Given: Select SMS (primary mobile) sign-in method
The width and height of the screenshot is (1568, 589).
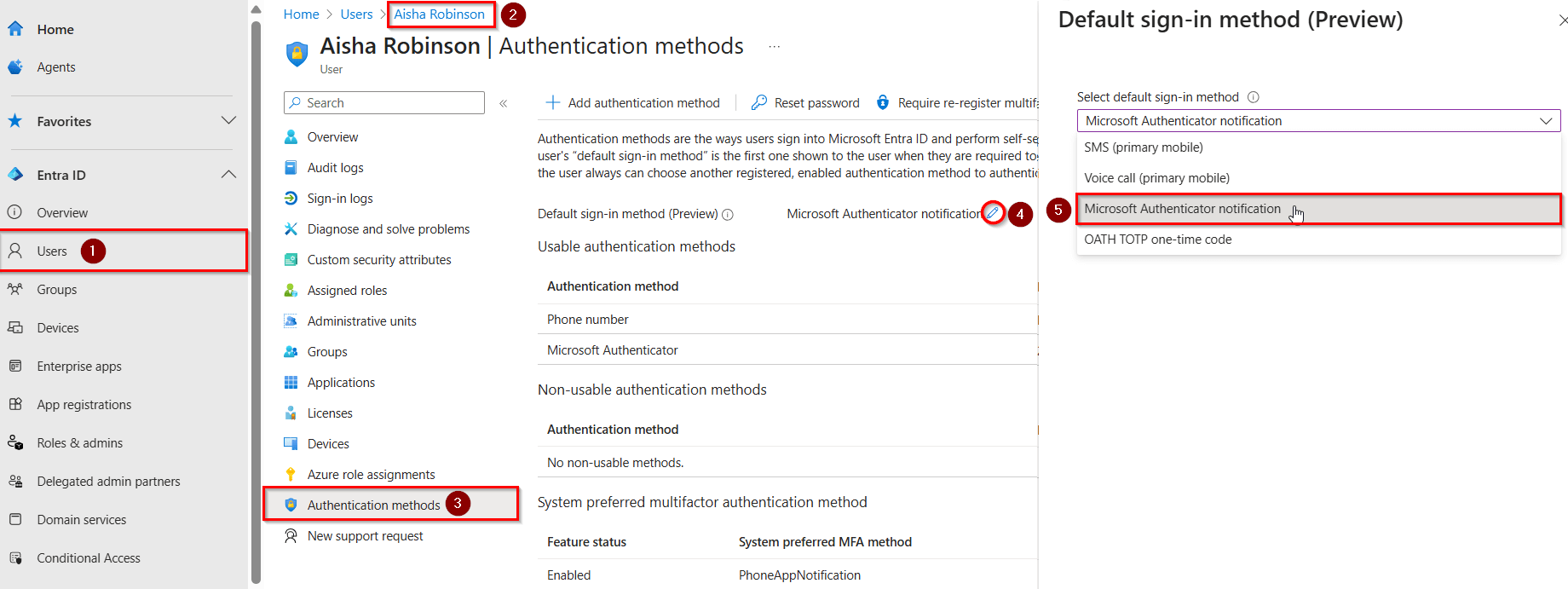Looking at the screenshot, I should tap(1143, 147).
